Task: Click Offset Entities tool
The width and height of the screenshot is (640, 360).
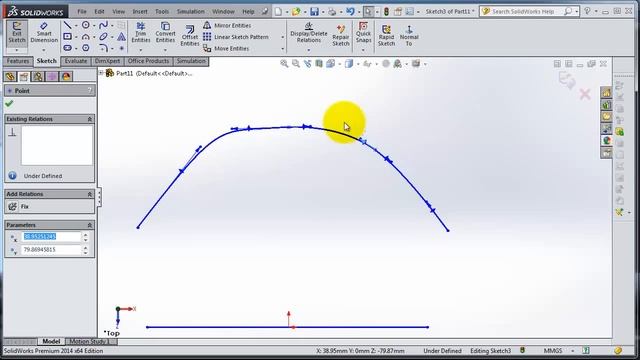Action: 190,35
